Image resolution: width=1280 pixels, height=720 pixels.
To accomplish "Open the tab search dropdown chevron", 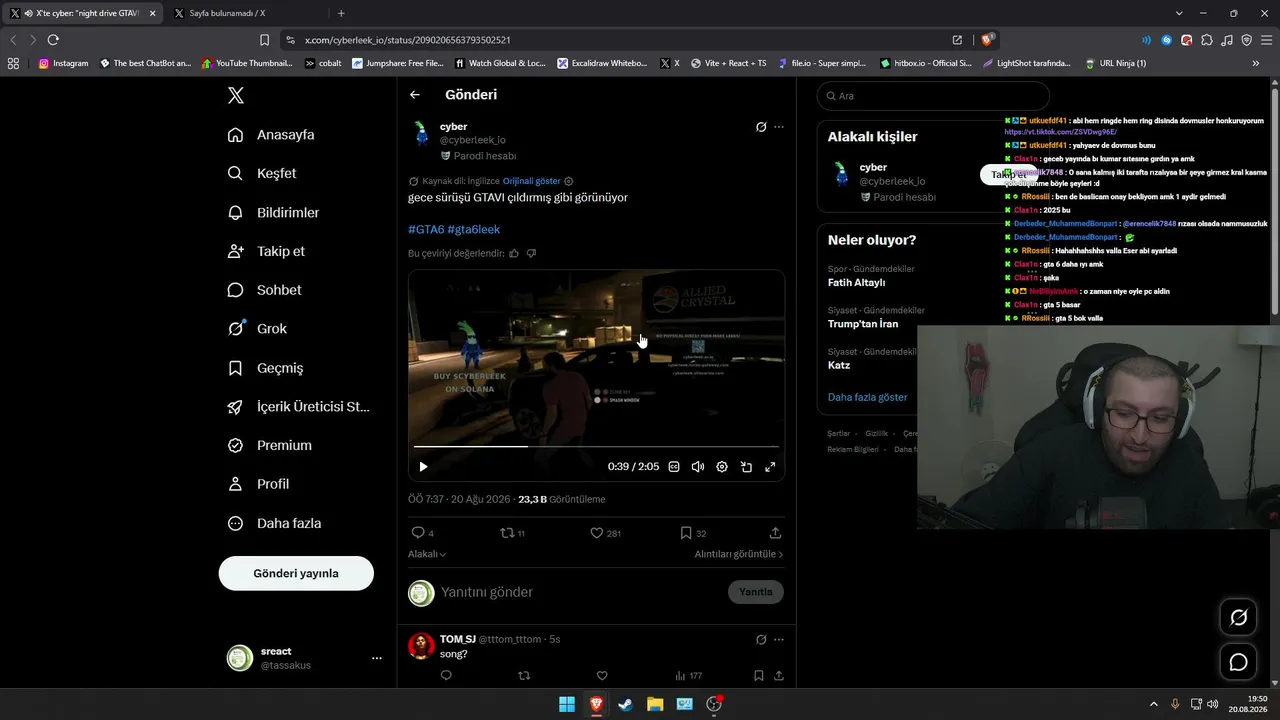I will [x=1179, y=13].
